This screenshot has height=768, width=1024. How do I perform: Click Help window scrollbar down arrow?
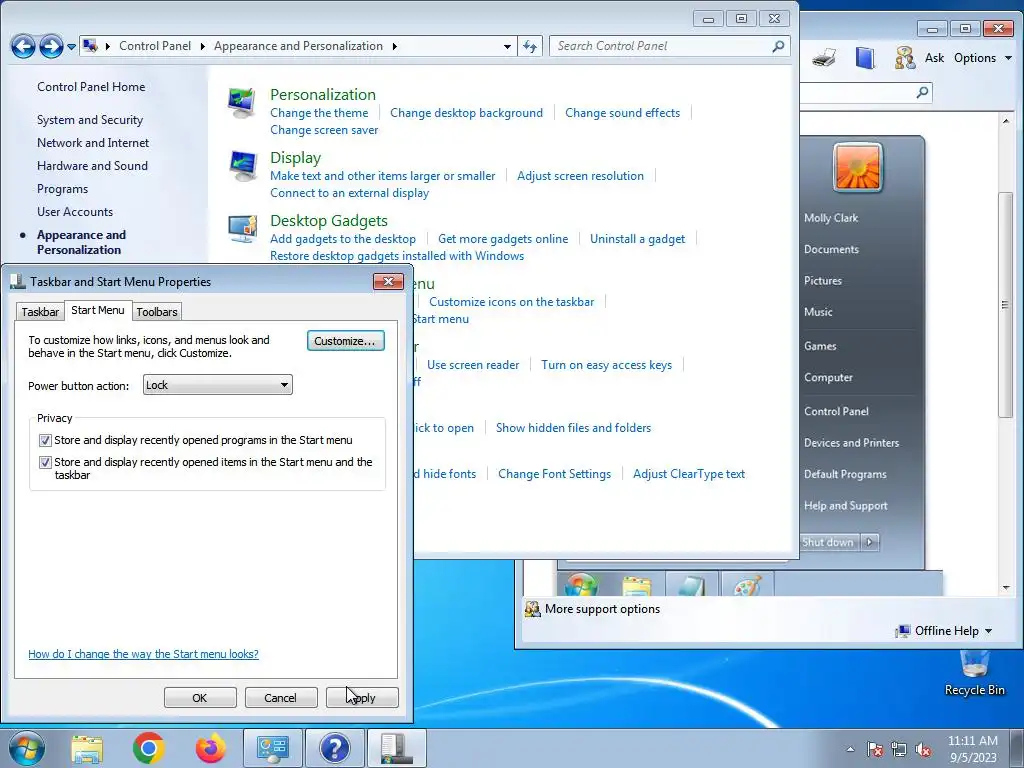[x=1006, y=588]
